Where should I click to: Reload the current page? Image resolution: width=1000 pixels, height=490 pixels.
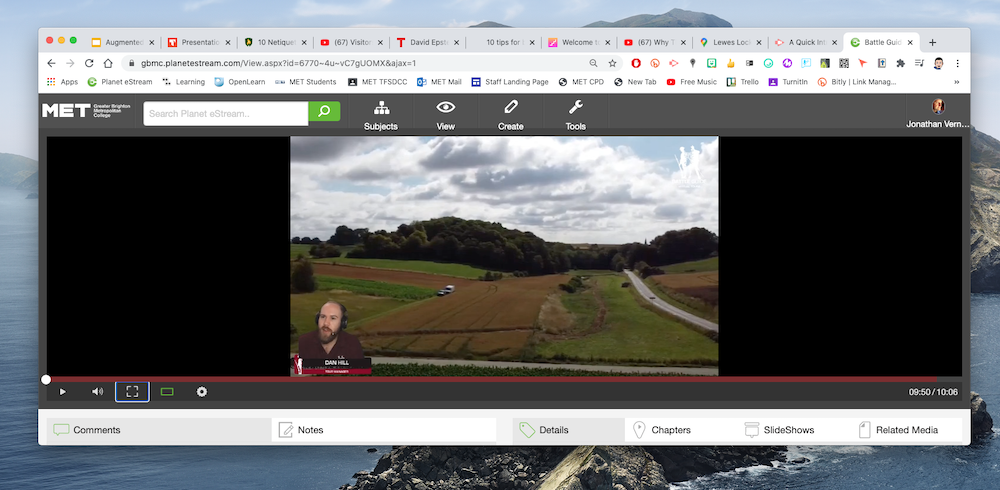point(89,63)
